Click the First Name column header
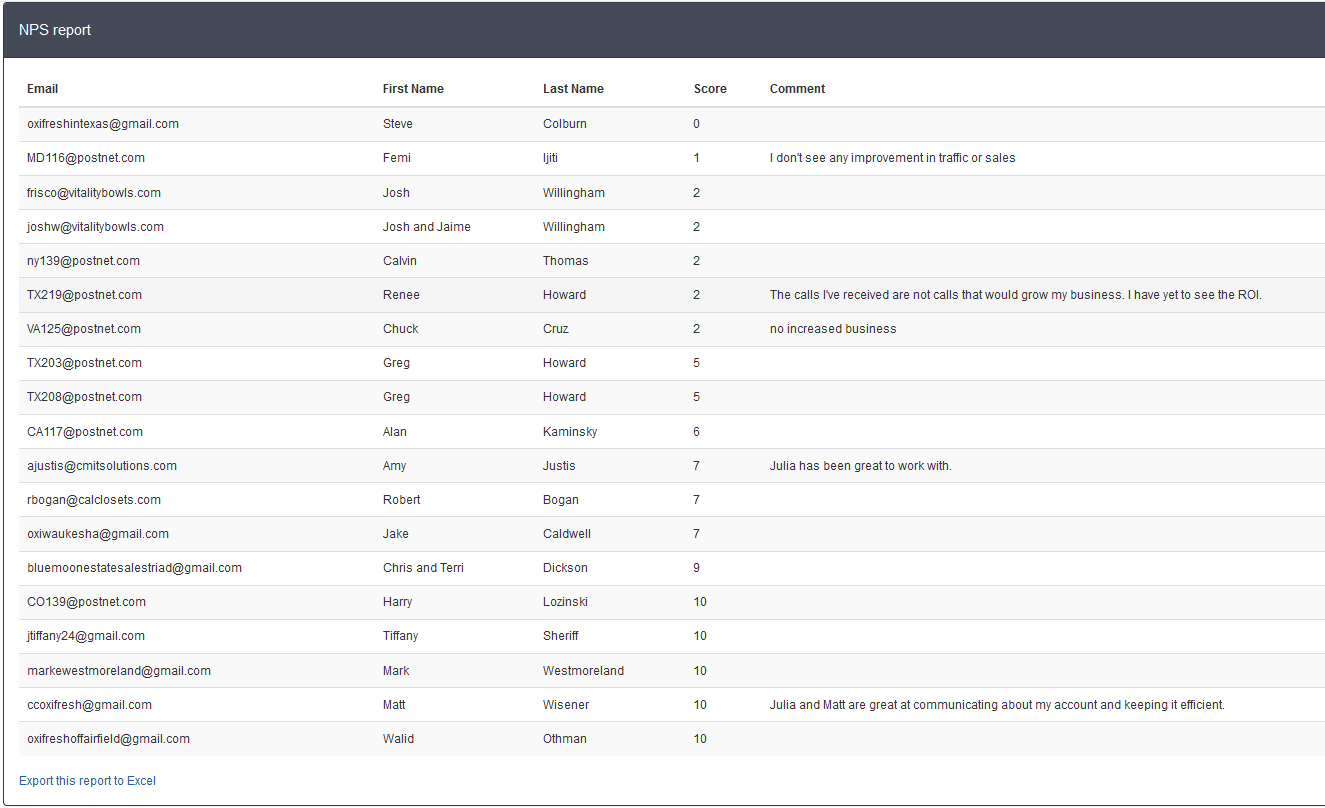This screenshot has width=1325, height=808. 413,89
